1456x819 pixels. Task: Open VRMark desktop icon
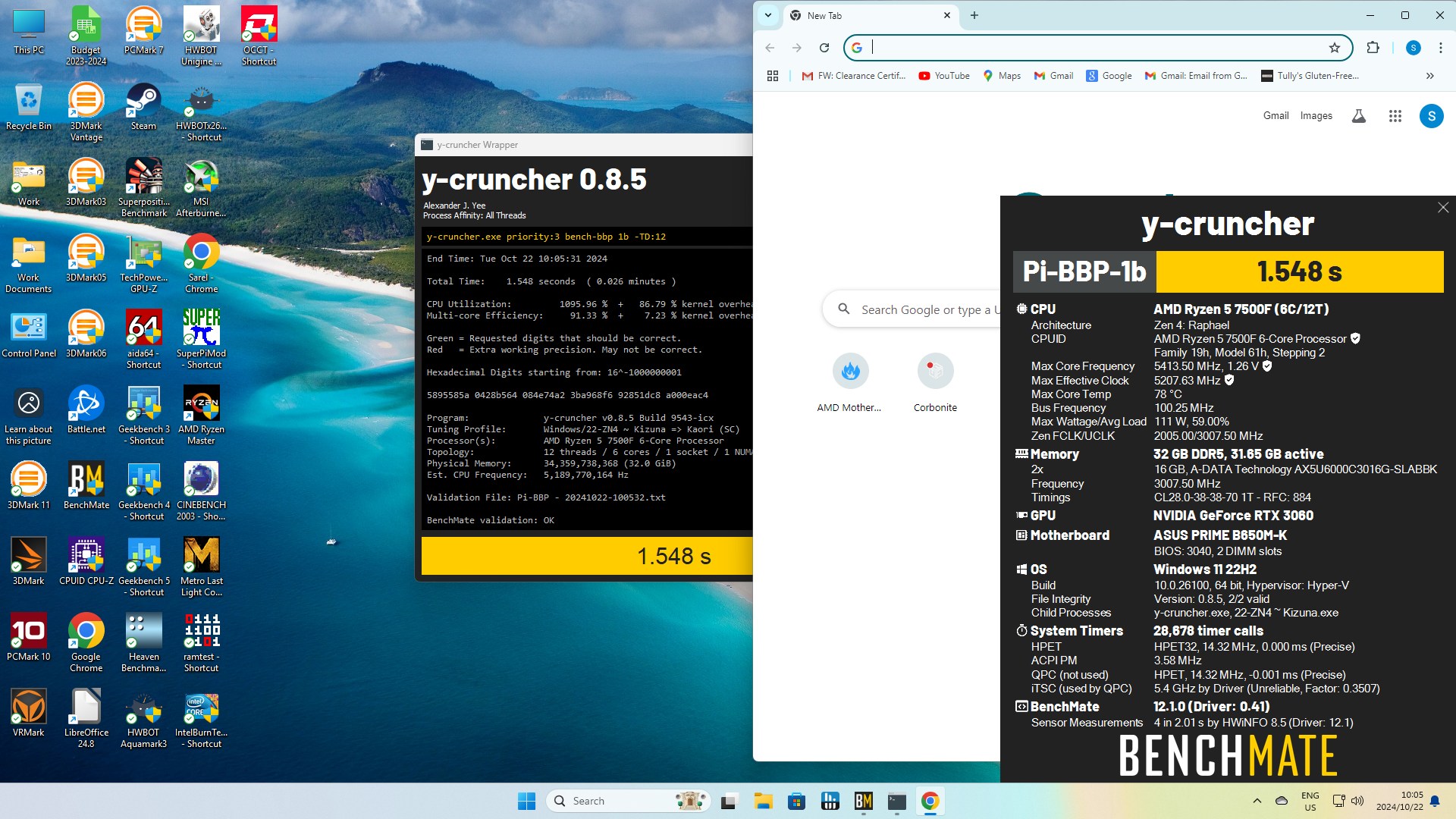point(28,713)
